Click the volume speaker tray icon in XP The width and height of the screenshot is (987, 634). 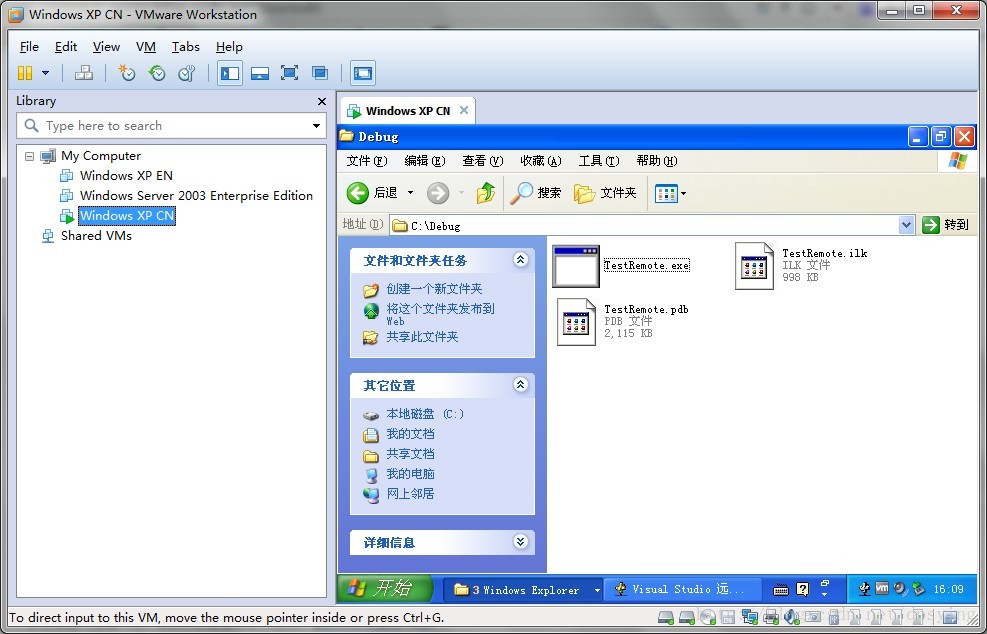900,589
